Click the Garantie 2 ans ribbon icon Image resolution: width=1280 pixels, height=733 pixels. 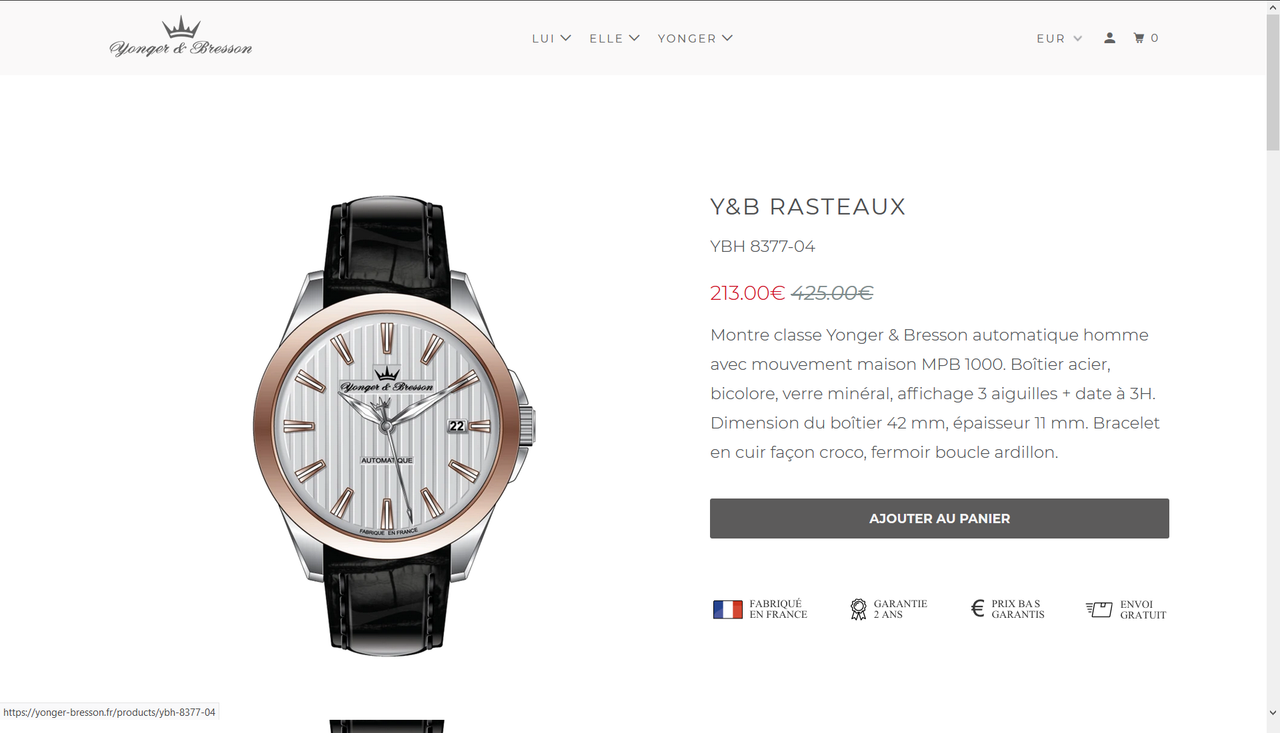click(x=858, y=609)
